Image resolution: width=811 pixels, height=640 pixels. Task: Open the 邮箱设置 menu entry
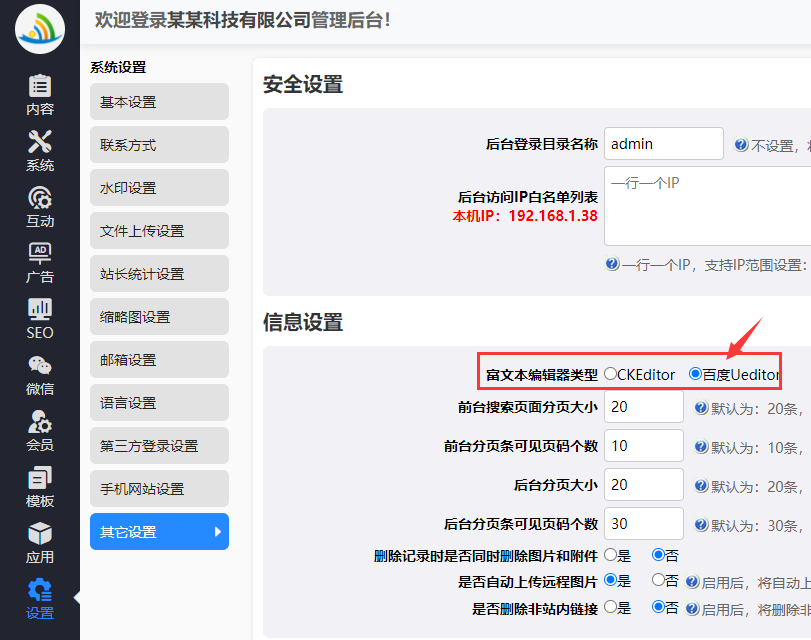[x=159, y=360]
